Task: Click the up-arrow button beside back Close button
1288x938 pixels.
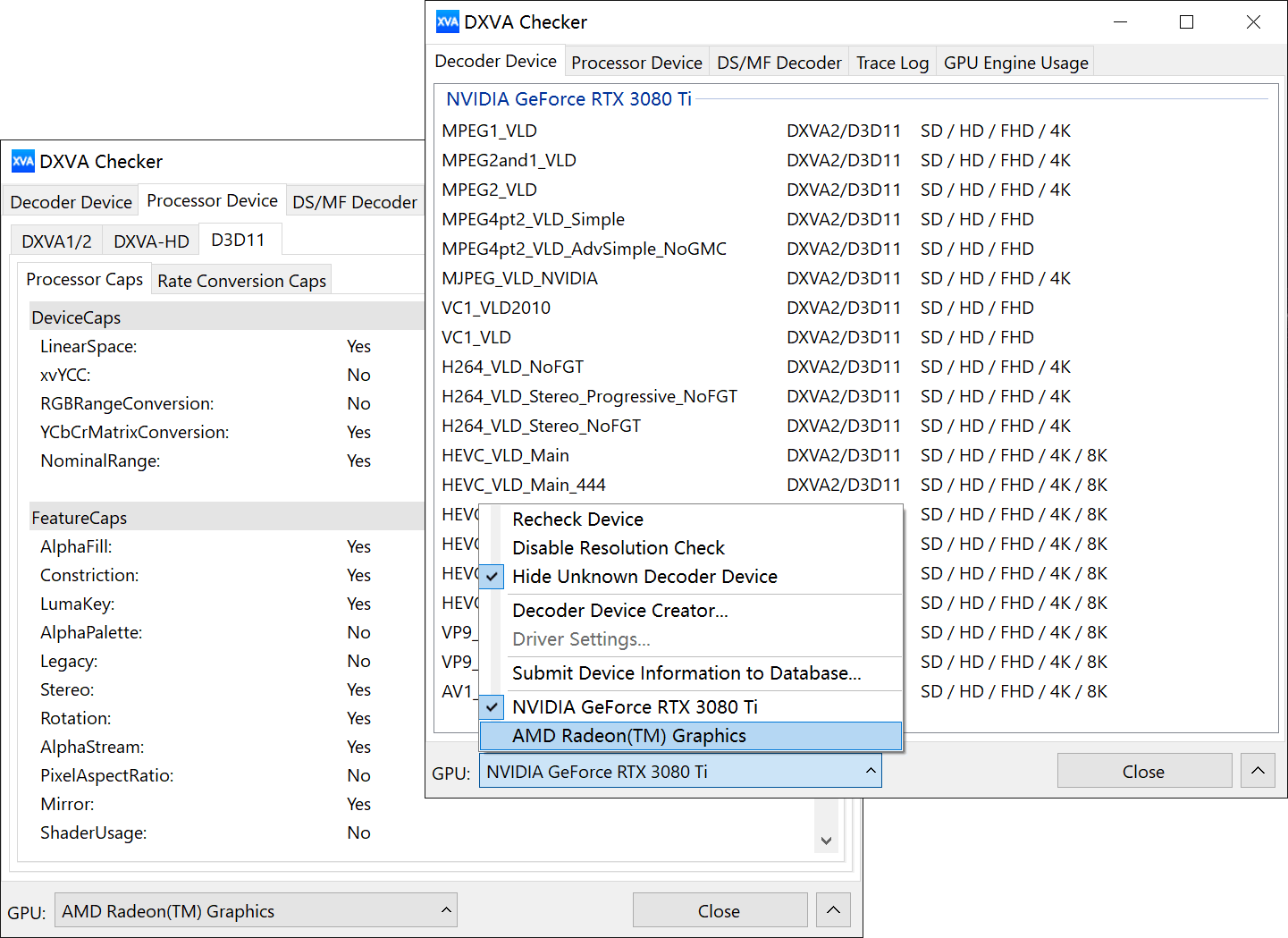Action: [x=833, y=910]
